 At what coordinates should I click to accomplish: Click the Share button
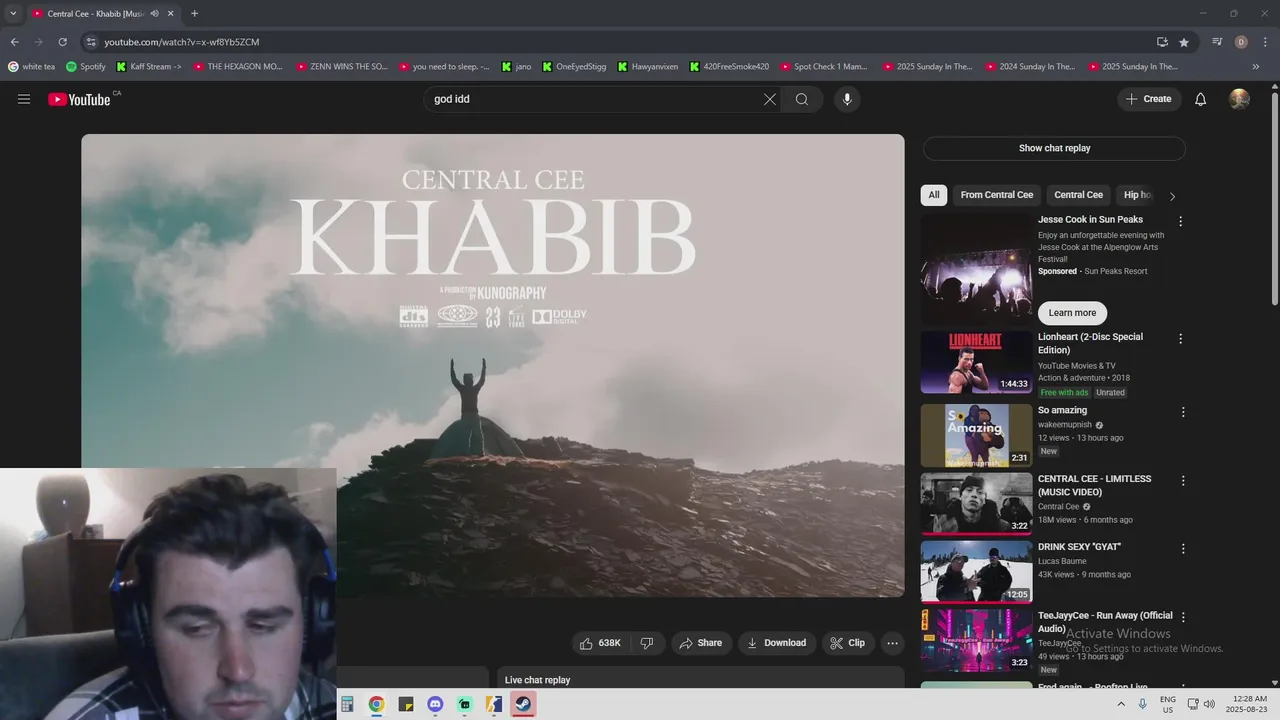pos(700,643)
